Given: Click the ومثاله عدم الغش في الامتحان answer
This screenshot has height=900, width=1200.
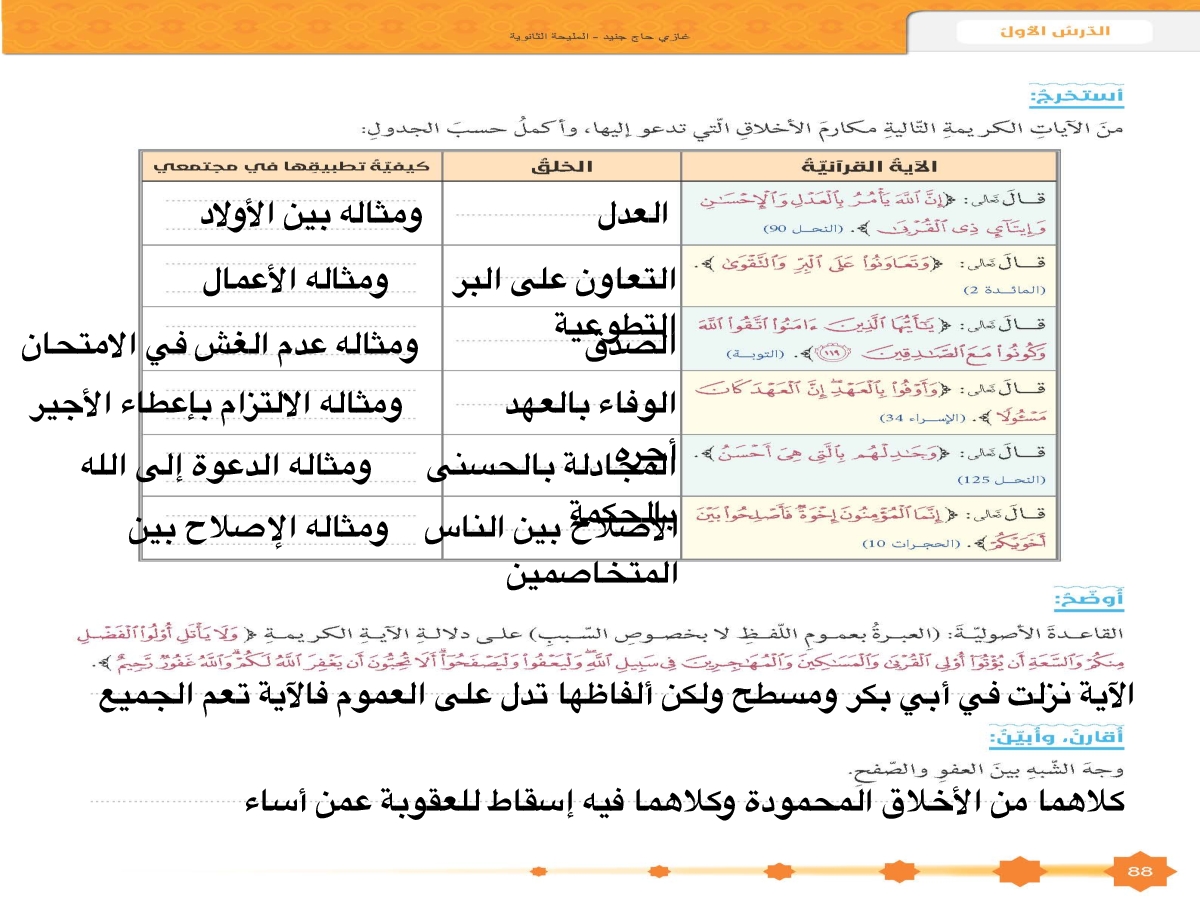Looking at the screenshot, I should pos(219,346).
